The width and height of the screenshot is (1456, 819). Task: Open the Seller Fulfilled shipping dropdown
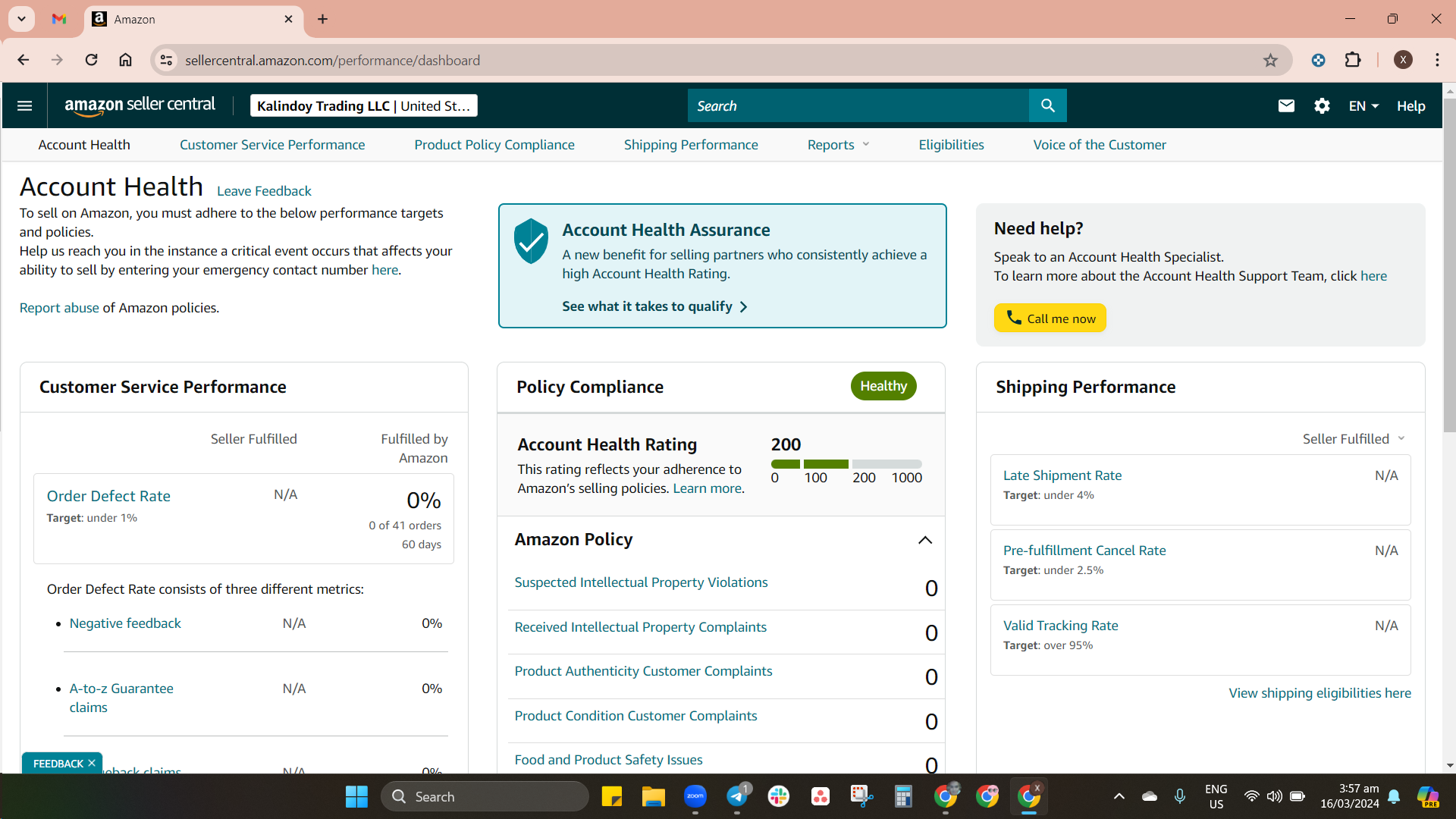coord(1354,439)
